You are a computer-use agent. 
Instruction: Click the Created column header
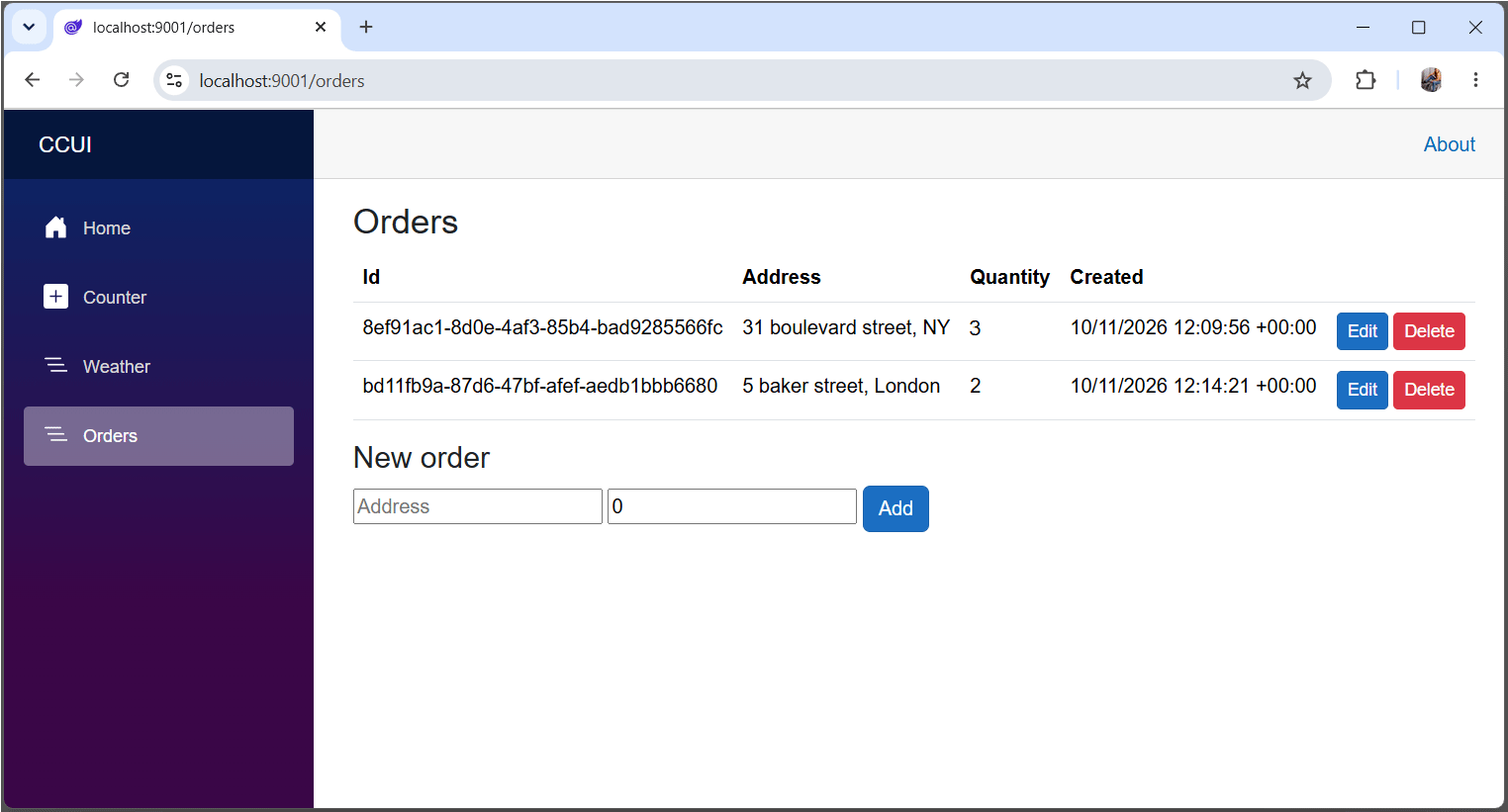pos(1106,277)
